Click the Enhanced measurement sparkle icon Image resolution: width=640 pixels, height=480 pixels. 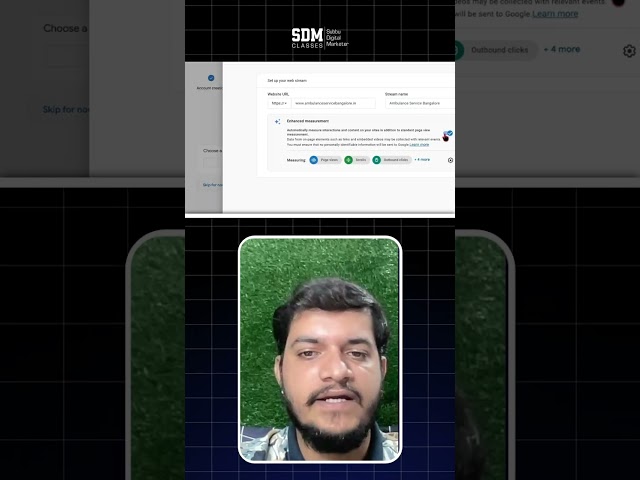point(278,121)
